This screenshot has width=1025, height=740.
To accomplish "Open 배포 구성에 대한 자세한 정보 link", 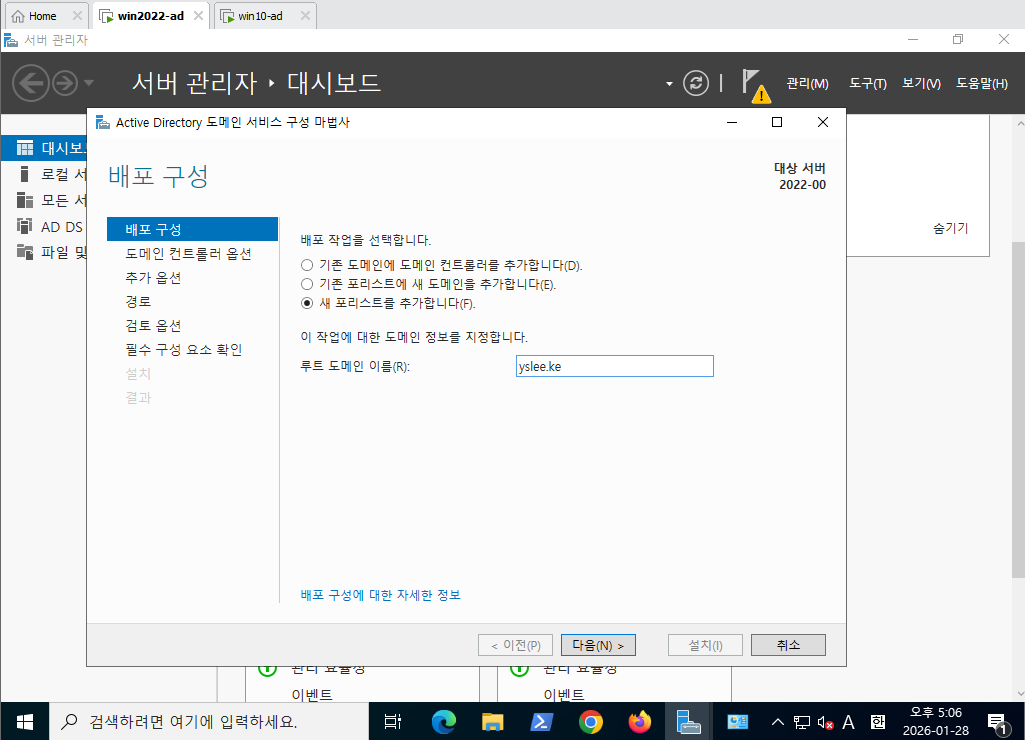I will (x=380, y=595).
